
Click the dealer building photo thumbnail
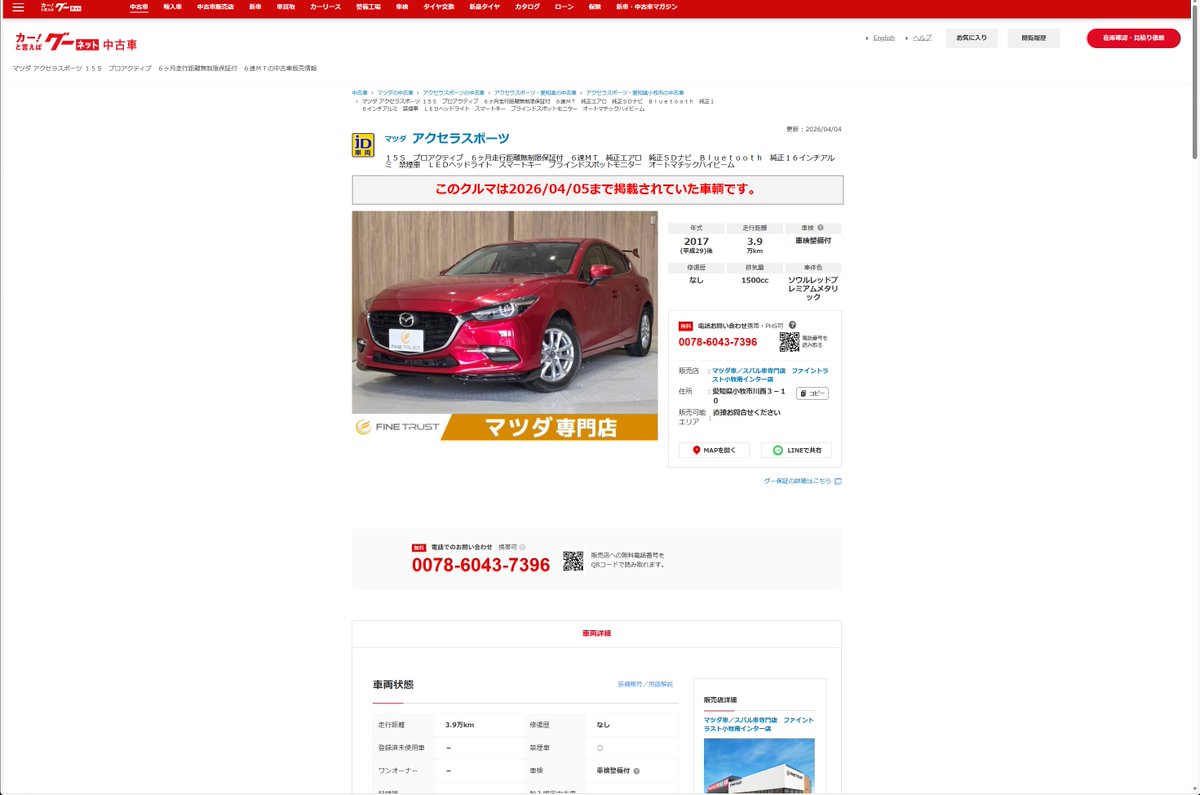[759, 766]
